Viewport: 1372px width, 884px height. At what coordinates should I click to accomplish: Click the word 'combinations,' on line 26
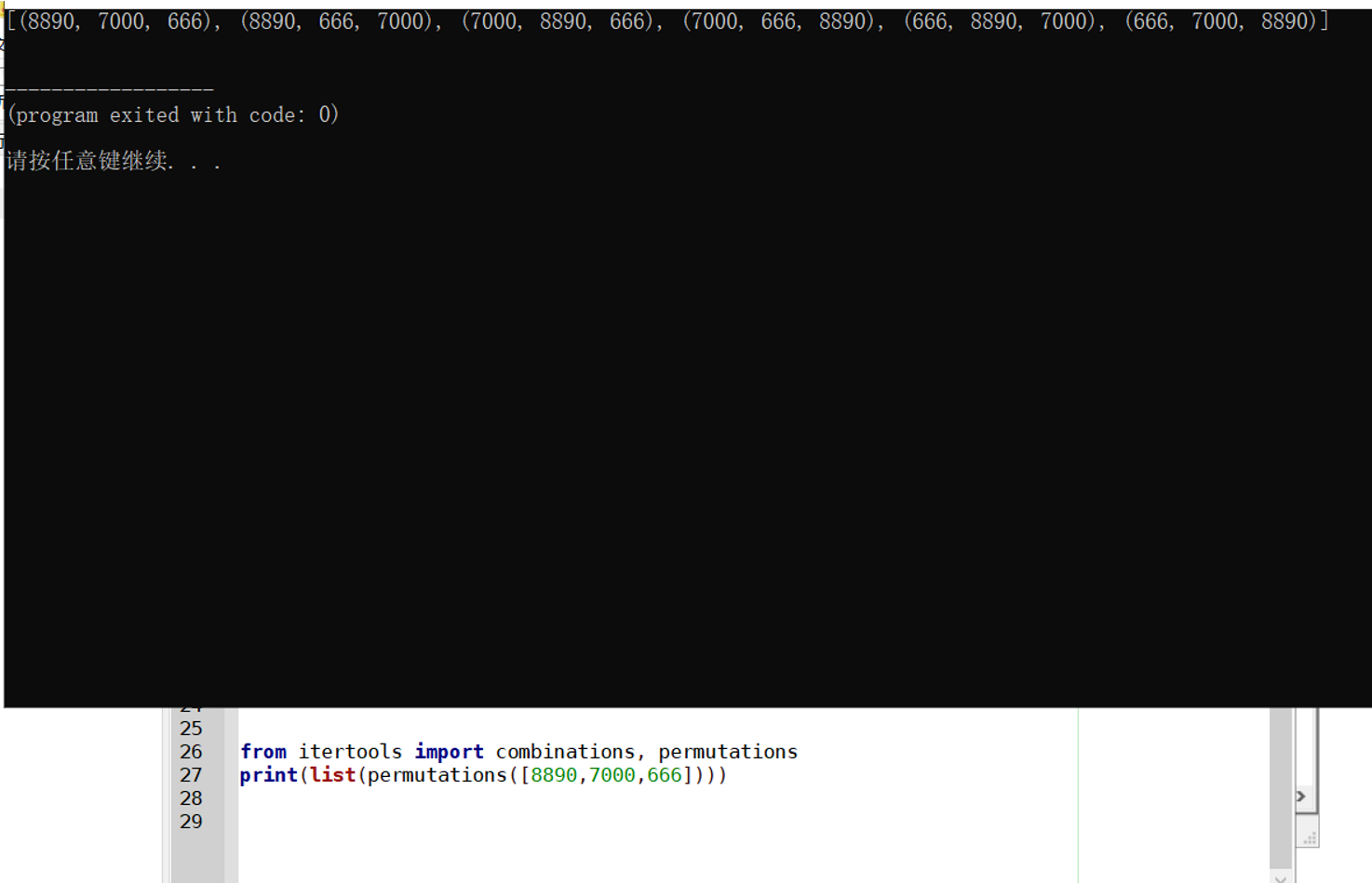571,752
